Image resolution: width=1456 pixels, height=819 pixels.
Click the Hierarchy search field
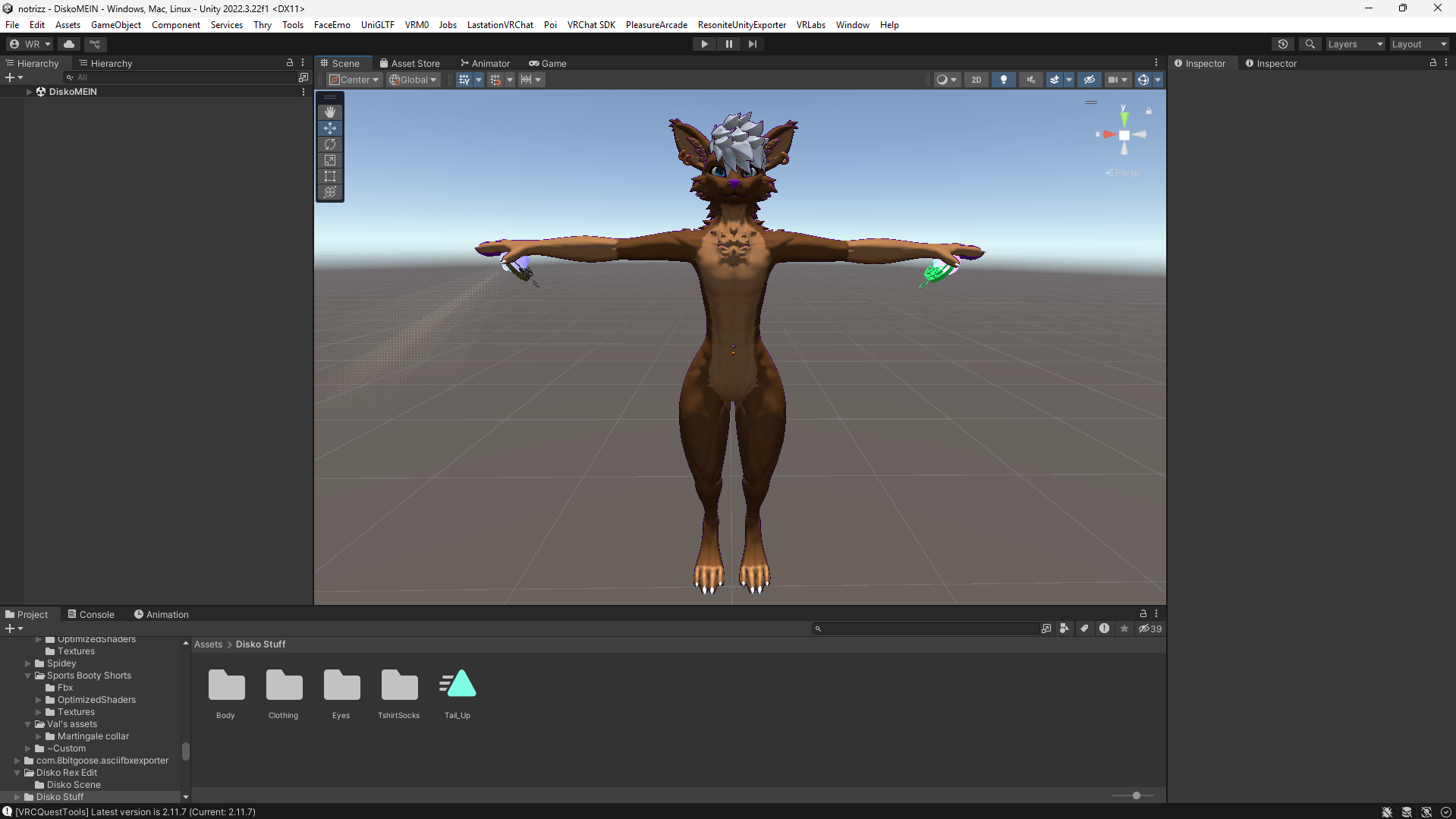tap(182, 77)
